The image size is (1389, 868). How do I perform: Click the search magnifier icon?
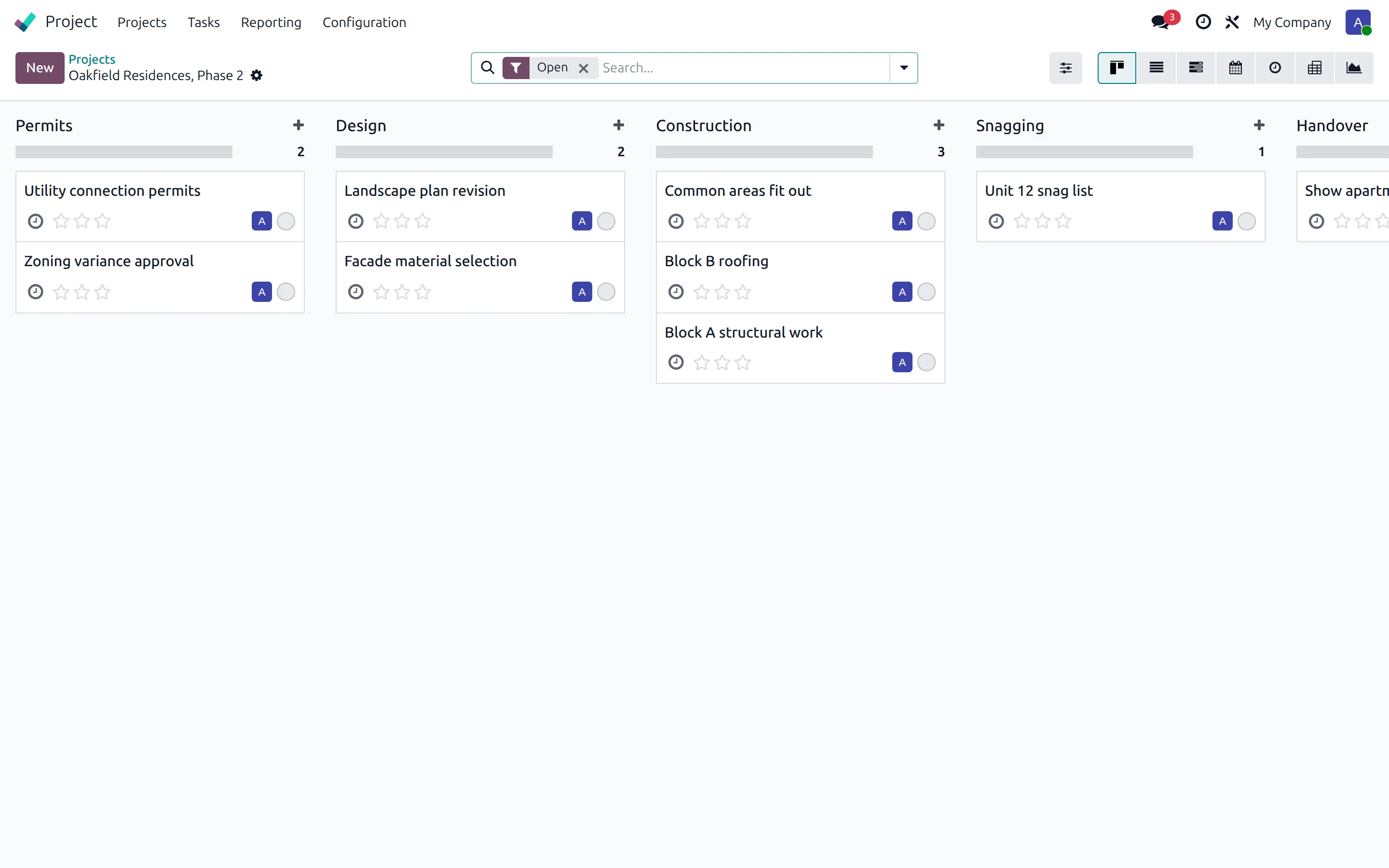pyautogui.click(x=487, y=68)
